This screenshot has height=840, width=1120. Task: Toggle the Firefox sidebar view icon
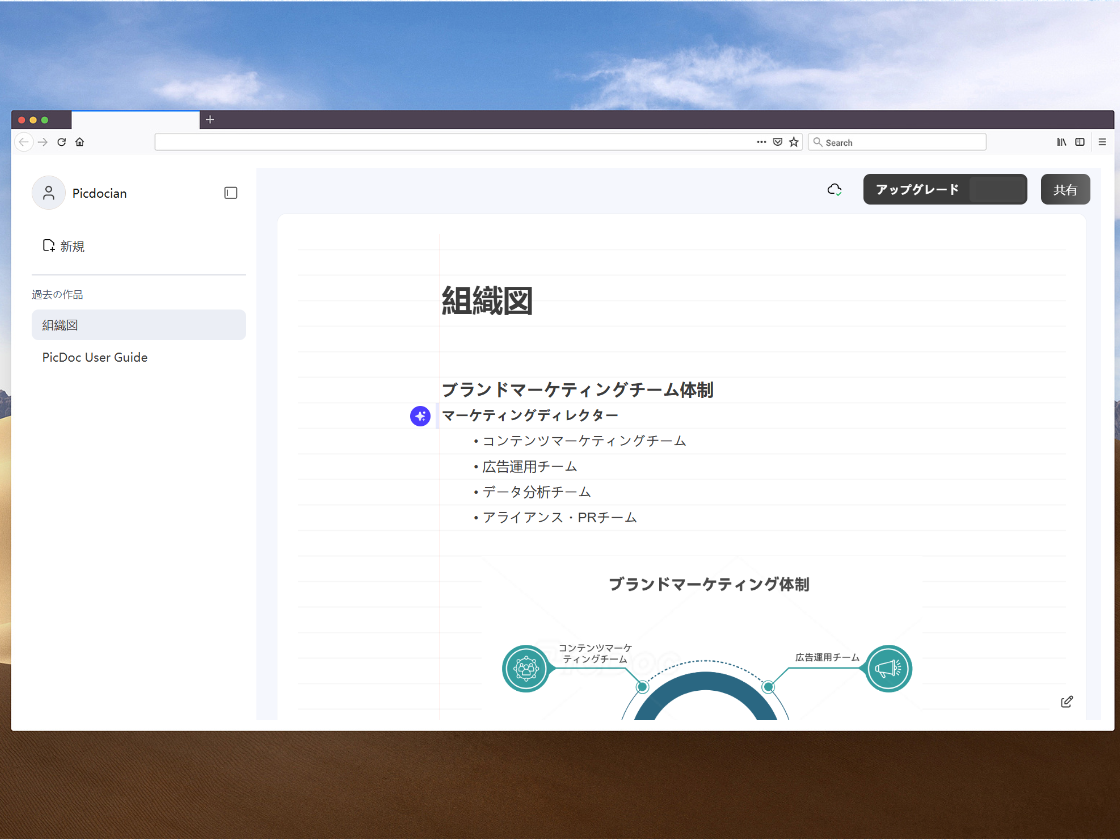(x=1080, y=141)
